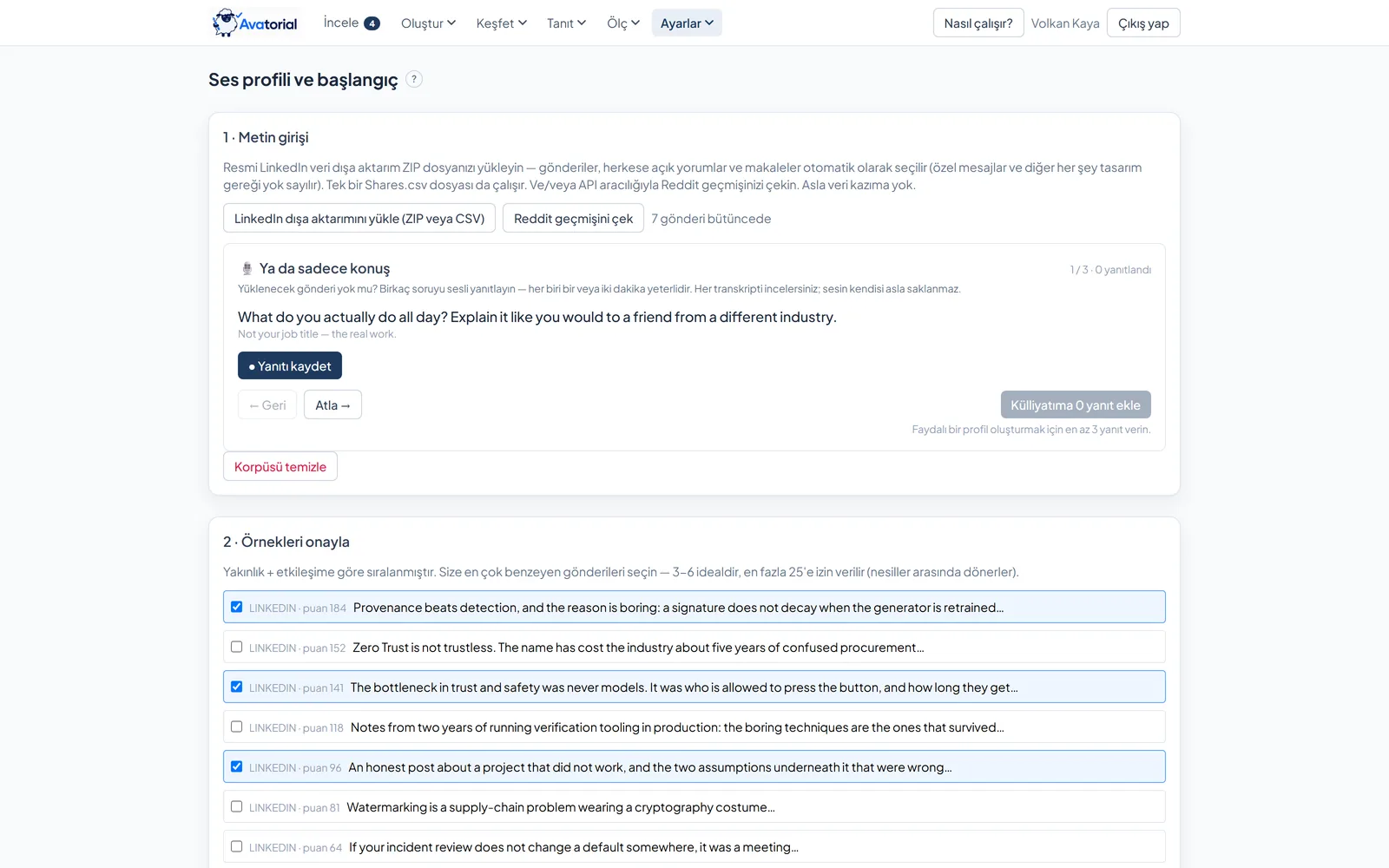Click the 'Not your job title — the real work.' hint
The image size is (1389, 868).
tap(317, 334)
